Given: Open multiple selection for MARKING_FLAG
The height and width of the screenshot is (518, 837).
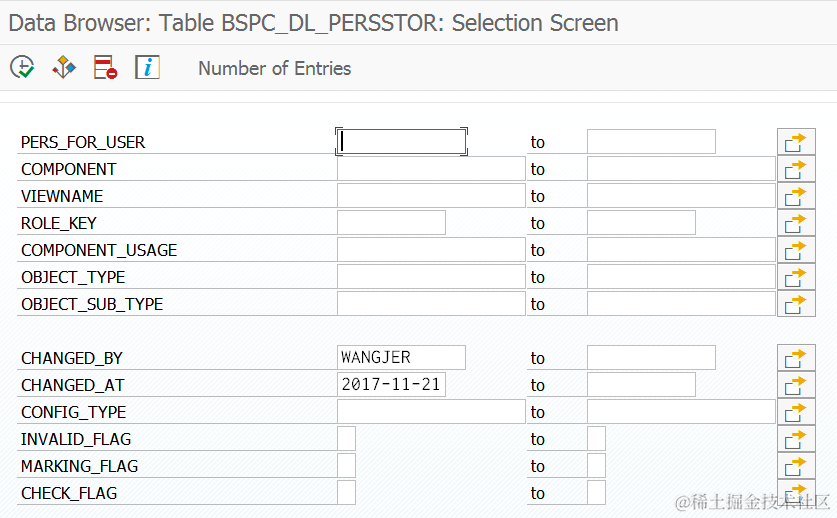Looking at the screenshot, I should [x=796, y=466].
